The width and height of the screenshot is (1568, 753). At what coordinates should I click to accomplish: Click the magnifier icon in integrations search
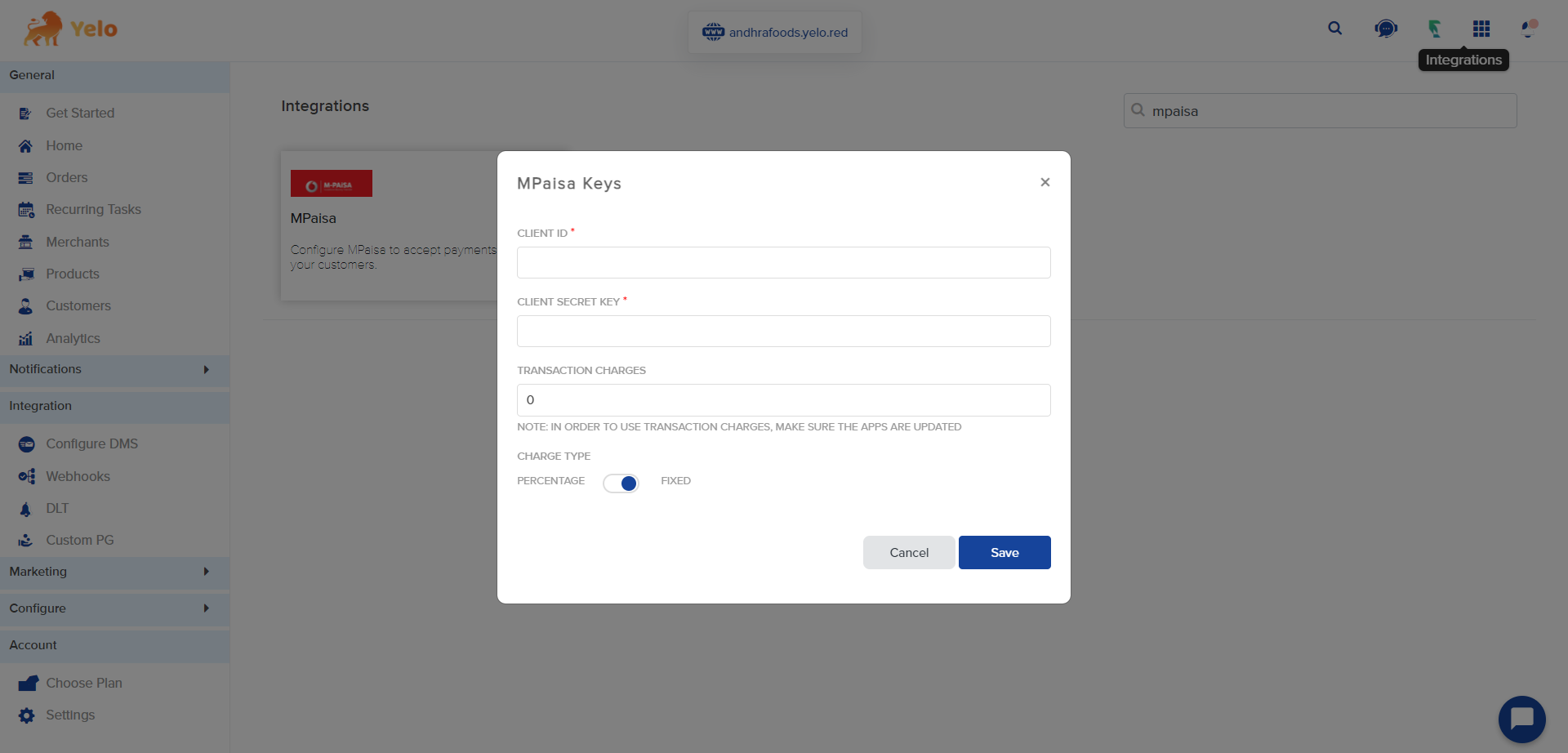1138,110
